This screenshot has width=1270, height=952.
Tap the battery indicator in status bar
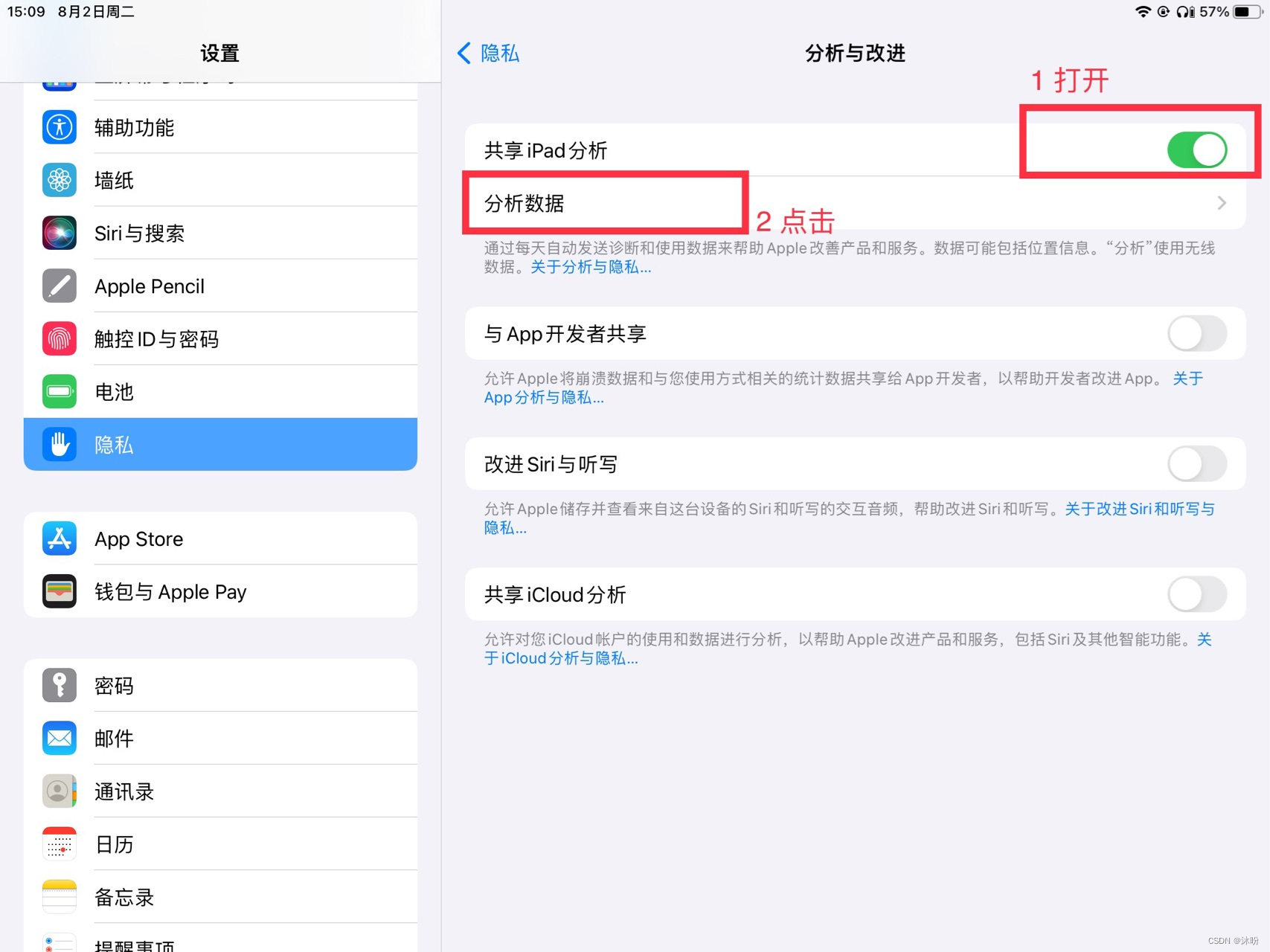[1246, 11]
